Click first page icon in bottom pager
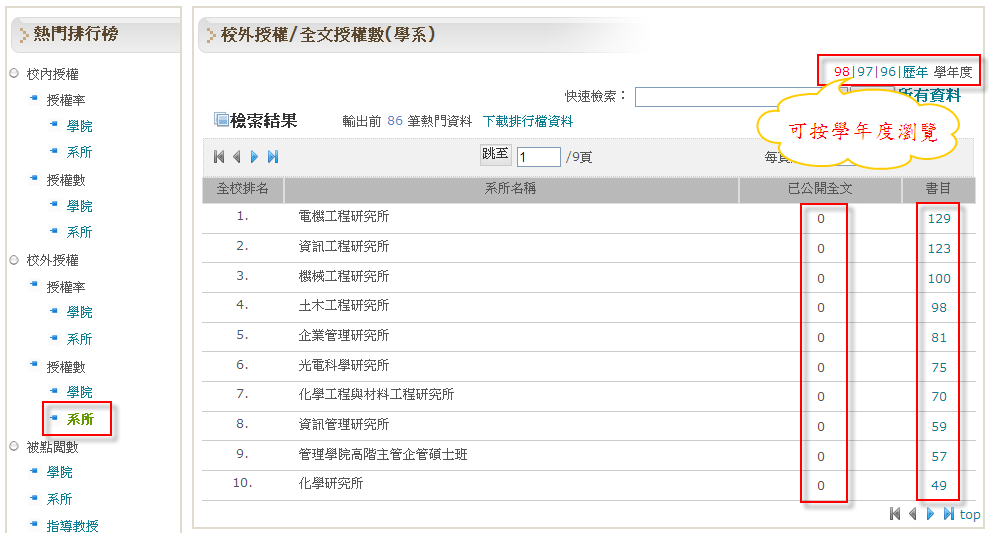 pyautogui.click(x=895, y=514)
